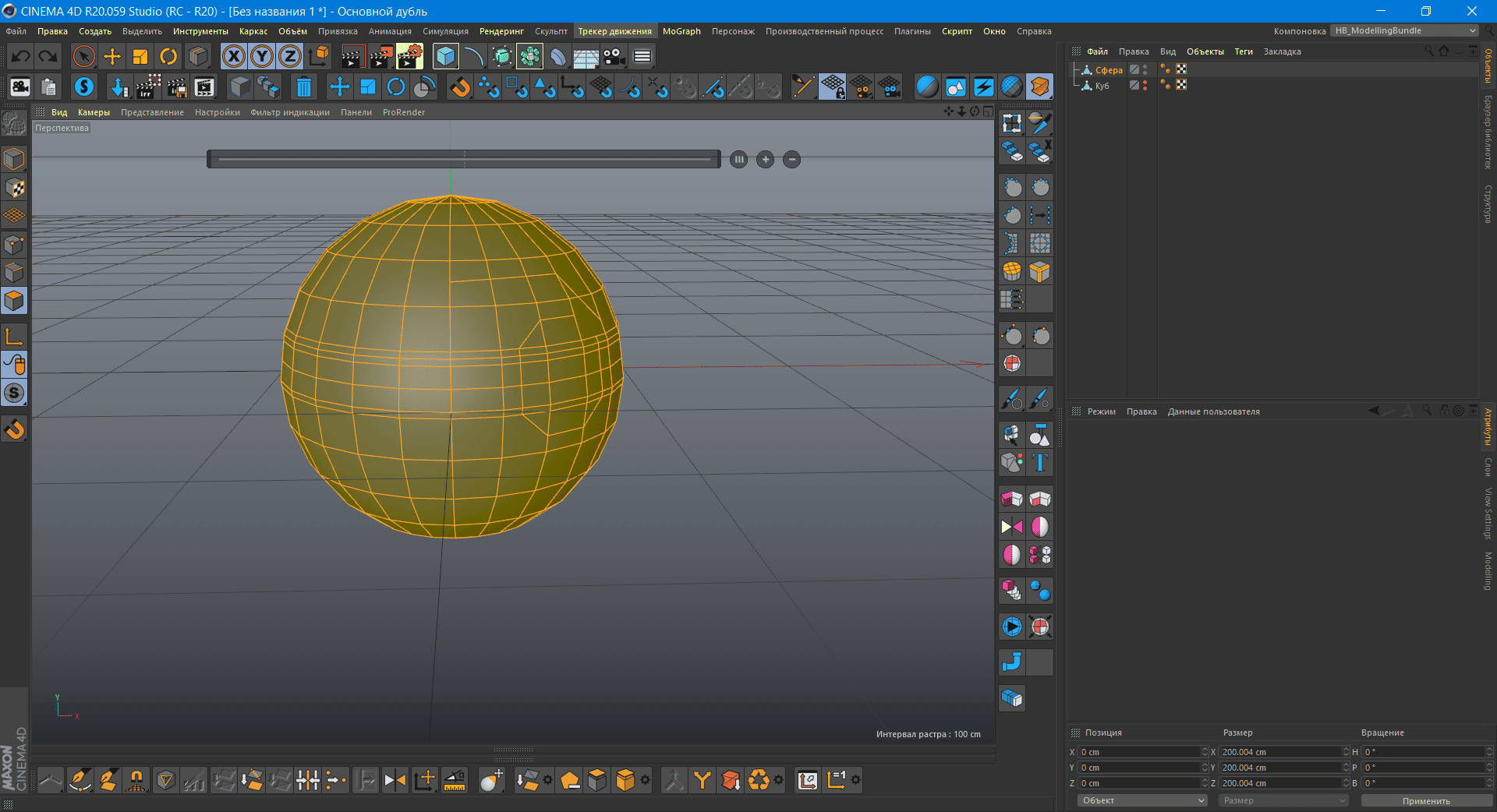Open the Теги menu in Objects manager
1497x812 pixels.
click(x=1244, y=51)
